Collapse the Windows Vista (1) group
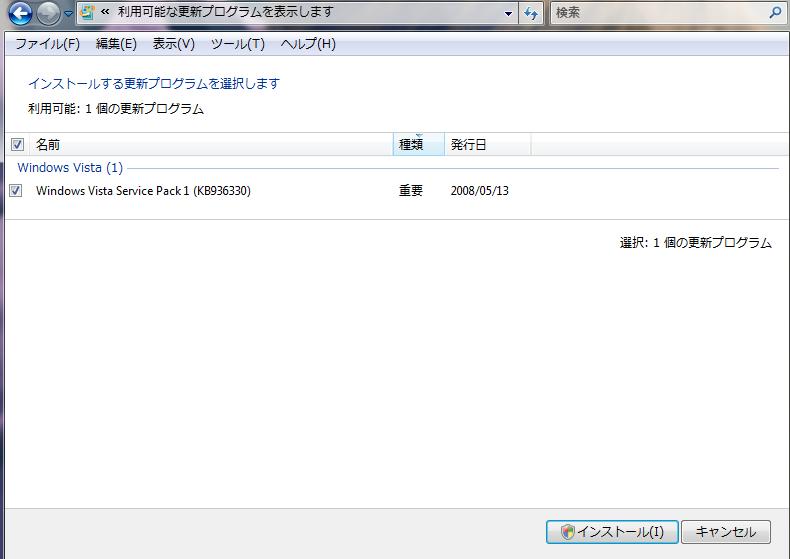This screenshot has width=790, height=559. pos(70,167)
